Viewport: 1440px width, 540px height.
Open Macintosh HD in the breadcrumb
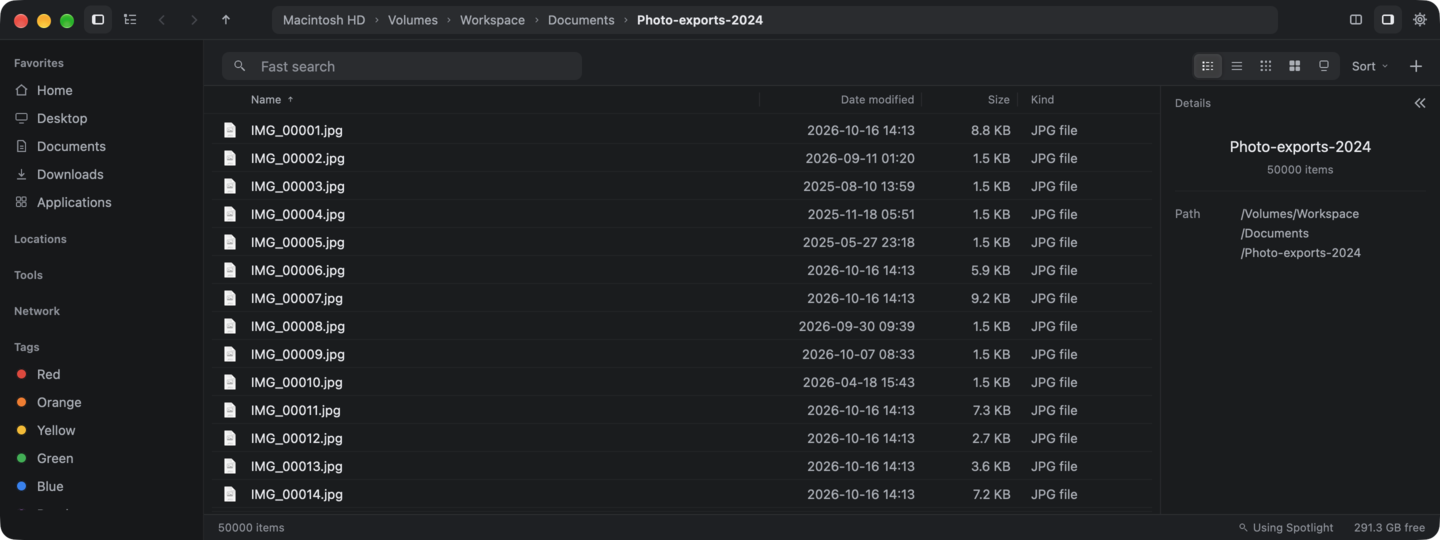pyautogui.click(x=324, y=20)
